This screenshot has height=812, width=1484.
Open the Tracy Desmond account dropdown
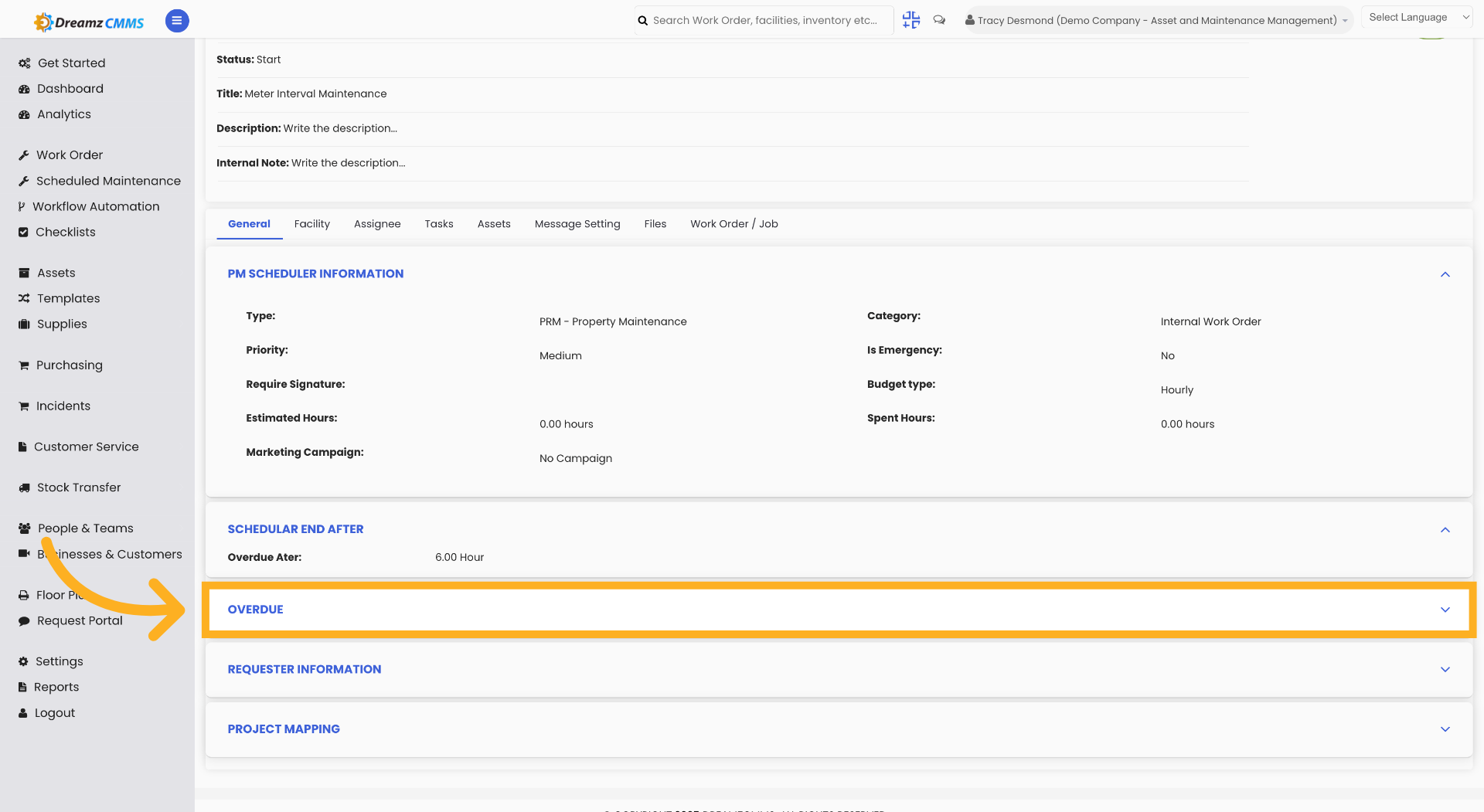tap(1158, 20)
